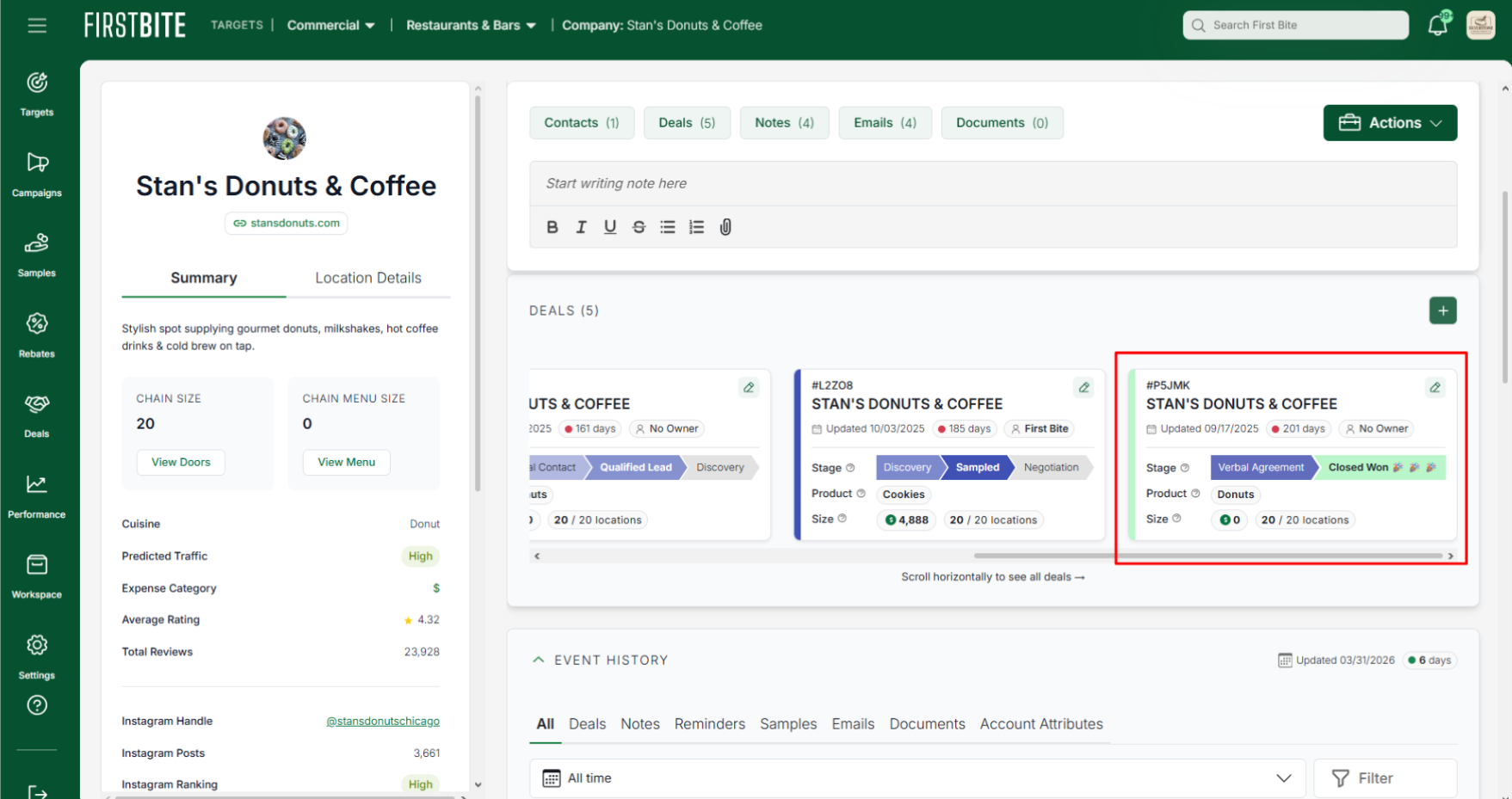Edit deal #P5JMK with pencil icon
This screenshot has width=1512, height=799.
(1435, 388)
